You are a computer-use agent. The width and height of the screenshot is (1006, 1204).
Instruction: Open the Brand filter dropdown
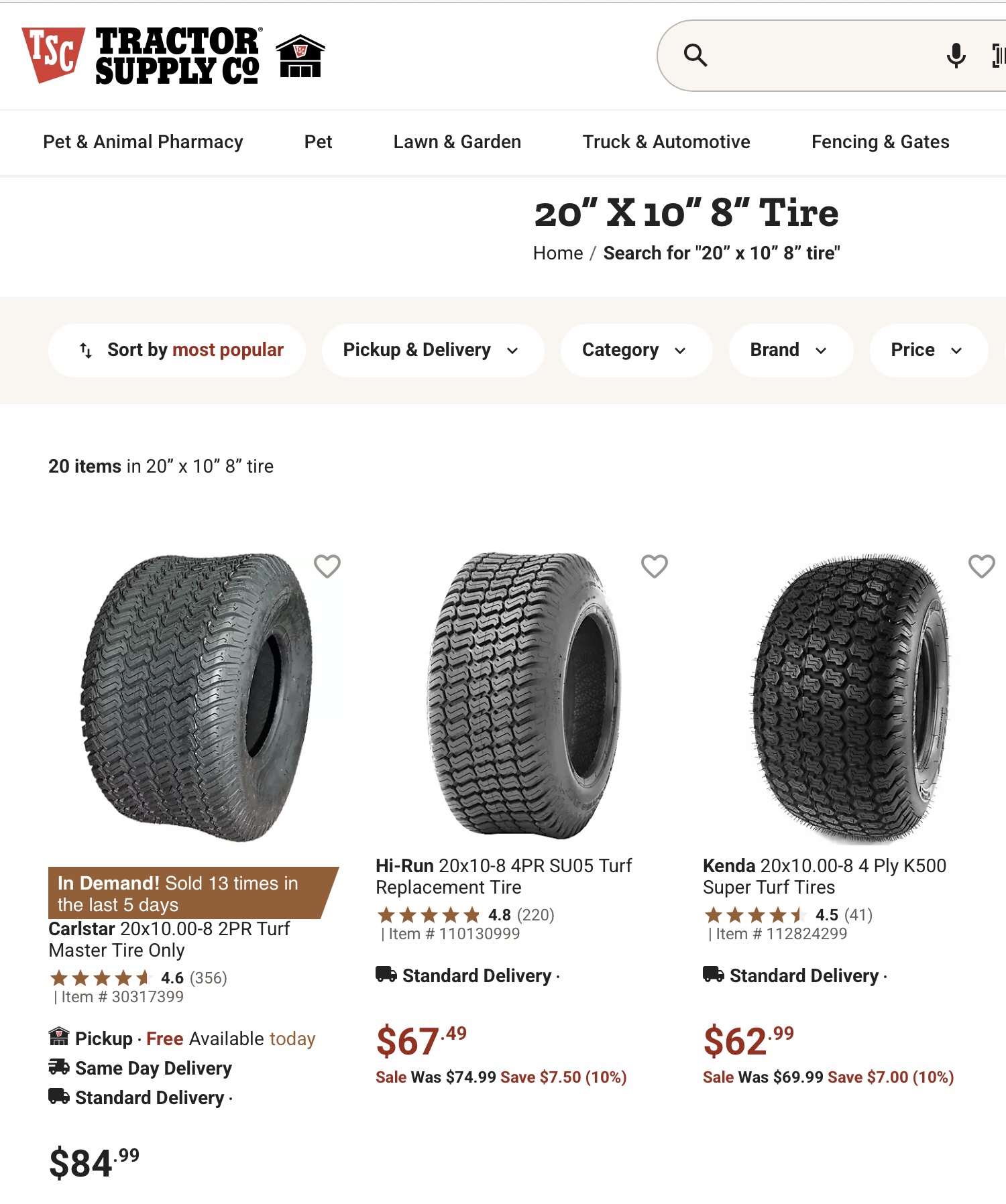(789, 350)
